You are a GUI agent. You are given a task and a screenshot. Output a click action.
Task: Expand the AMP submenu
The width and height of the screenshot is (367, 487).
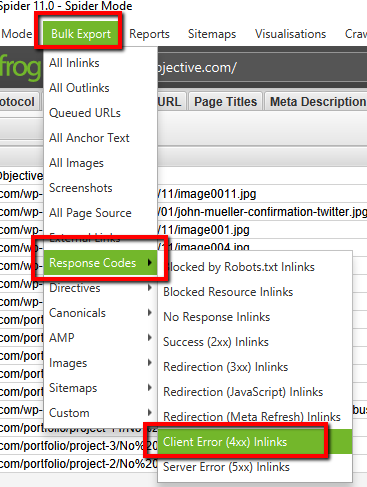click(100, 338)
